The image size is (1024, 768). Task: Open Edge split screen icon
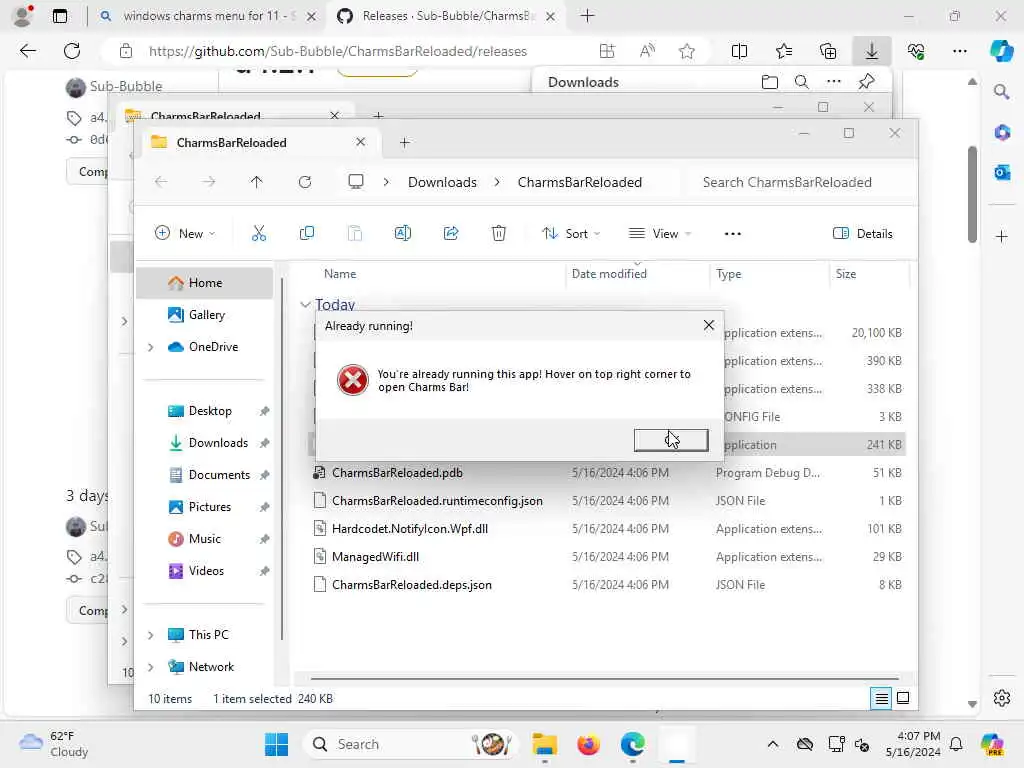[x=739, y=51]
